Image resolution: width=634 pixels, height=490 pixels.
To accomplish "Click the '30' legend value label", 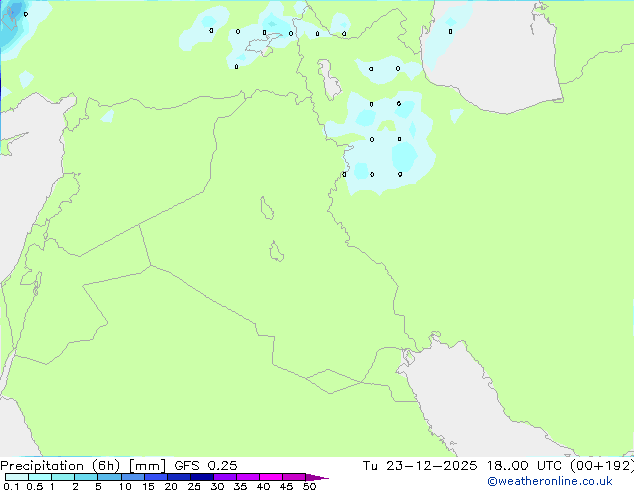I will point(217,486).
